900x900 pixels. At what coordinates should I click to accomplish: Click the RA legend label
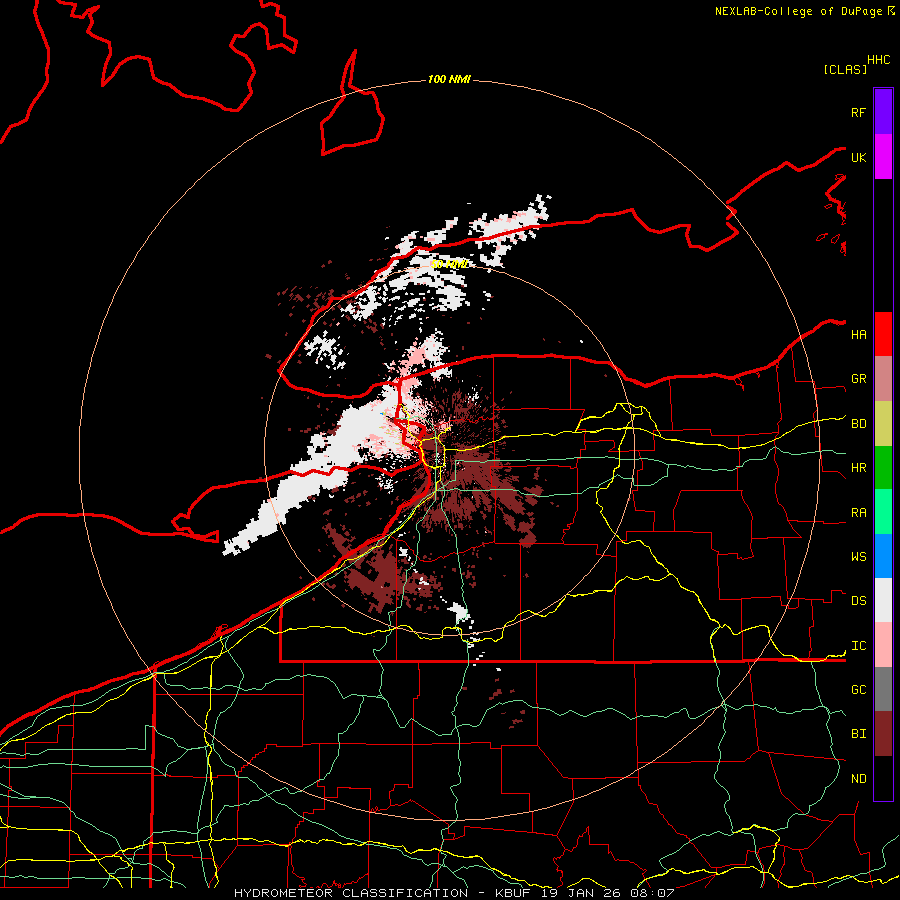[x=858, y=513]
